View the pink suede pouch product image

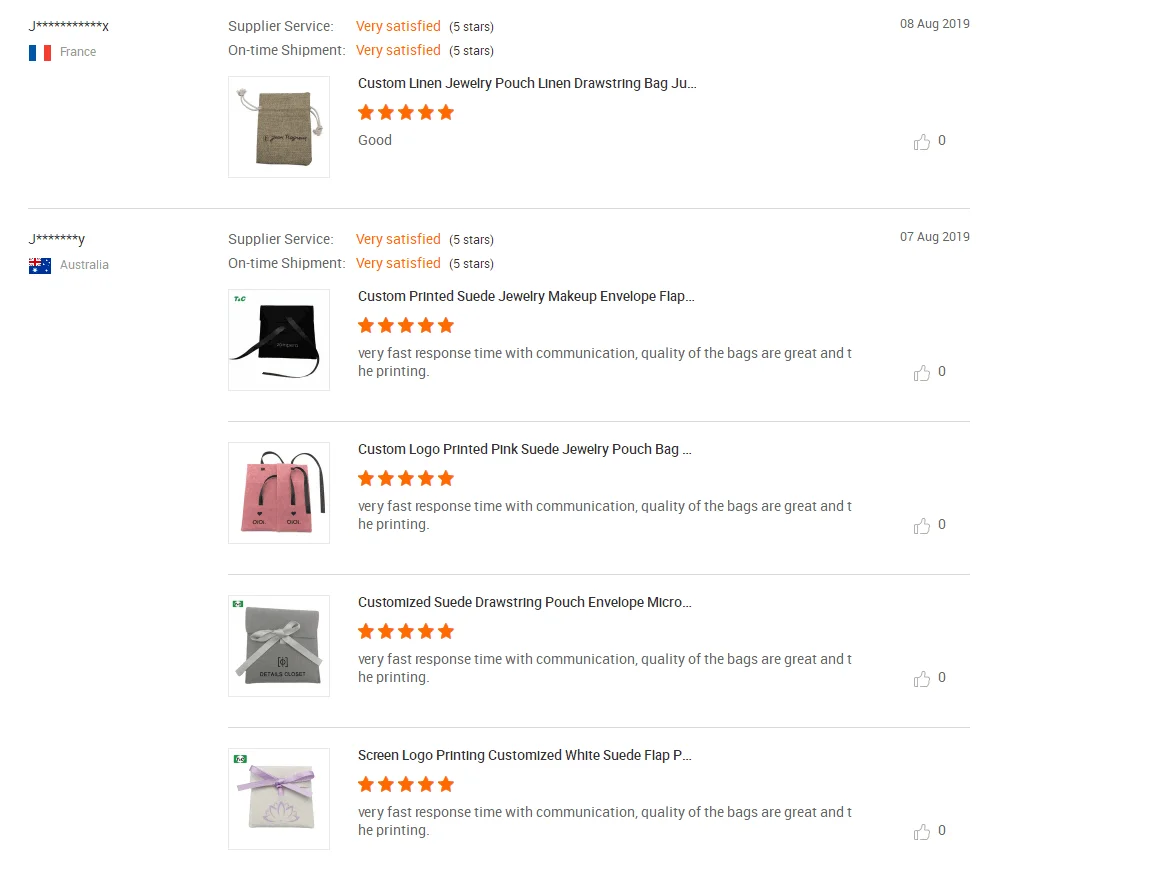(279, 492)
